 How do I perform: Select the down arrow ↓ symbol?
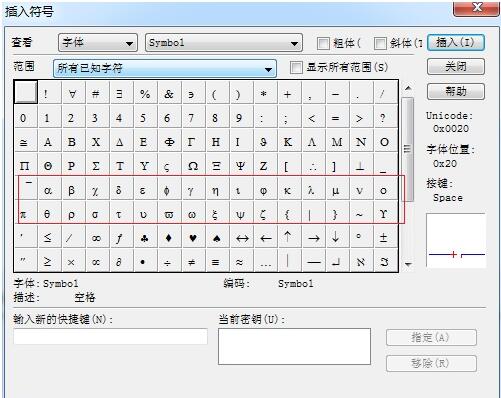tap(336, 237)
